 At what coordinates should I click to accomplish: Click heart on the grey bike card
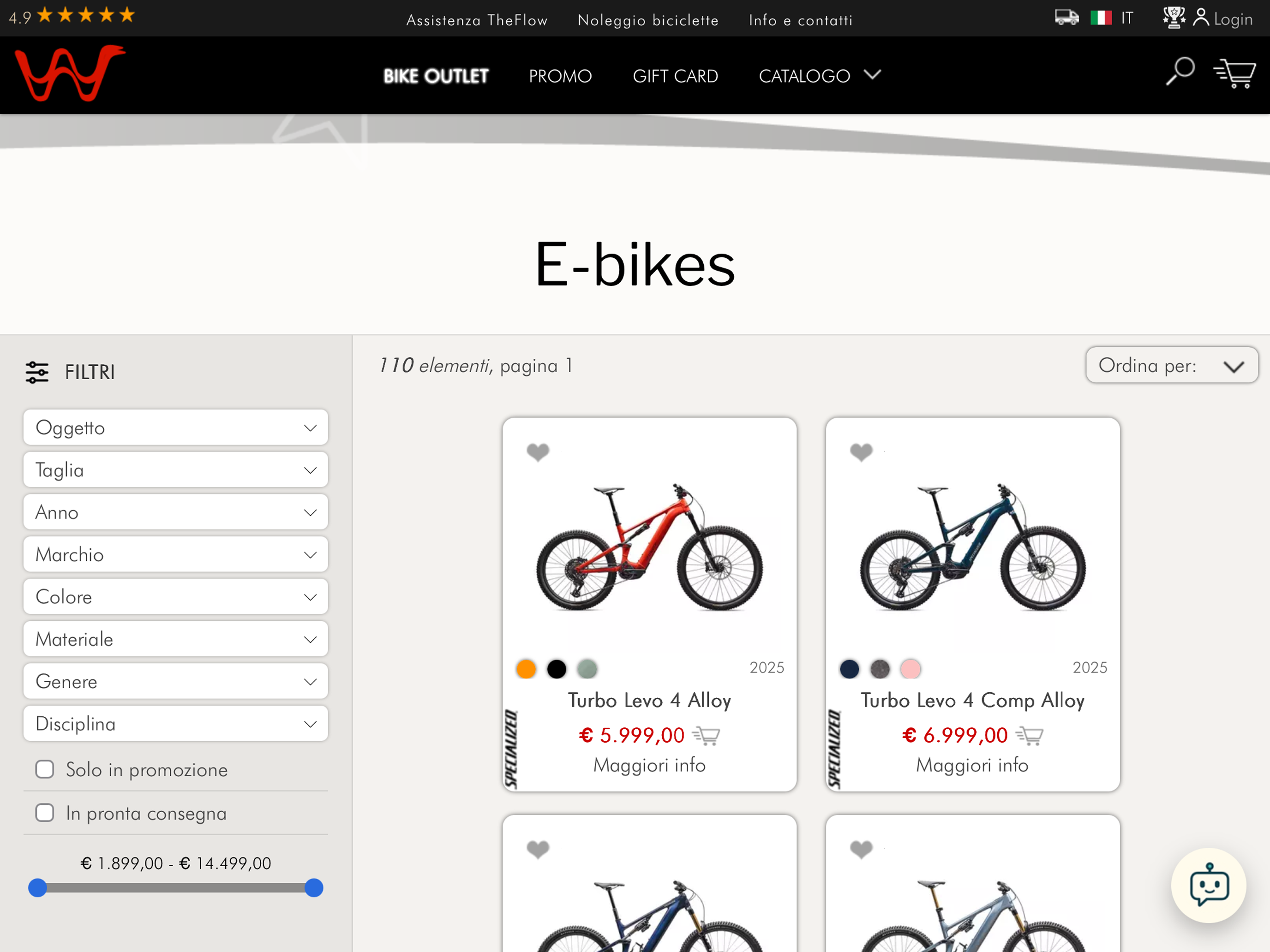[x=861, y=849]
